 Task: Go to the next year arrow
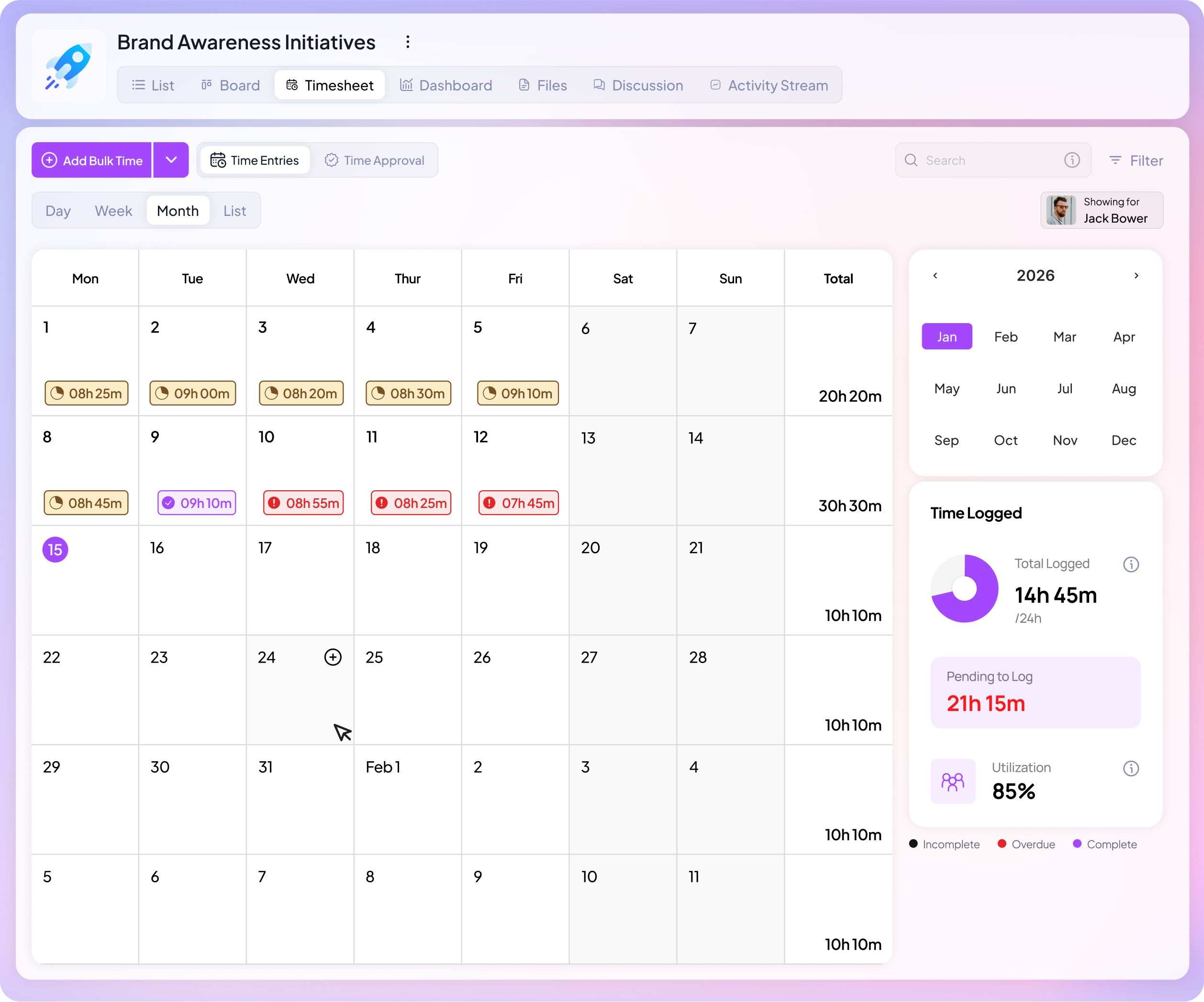(1137, 276)
